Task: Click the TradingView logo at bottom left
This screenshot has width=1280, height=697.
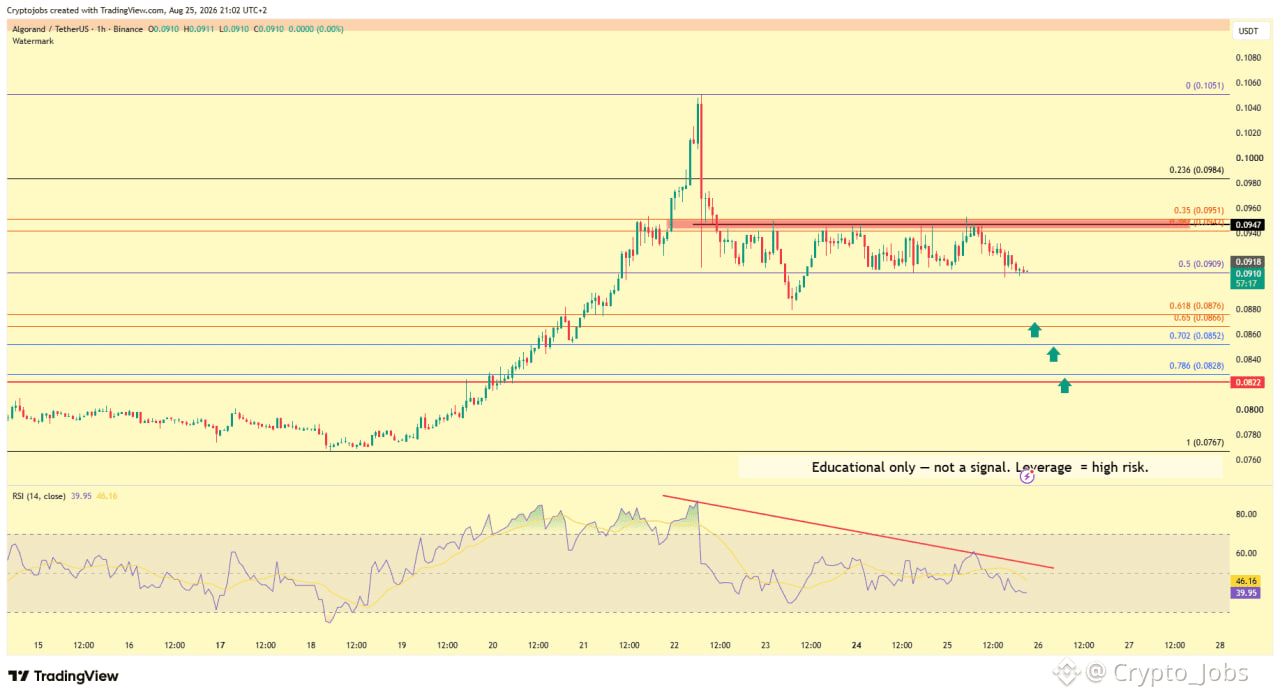Action: 63,676
